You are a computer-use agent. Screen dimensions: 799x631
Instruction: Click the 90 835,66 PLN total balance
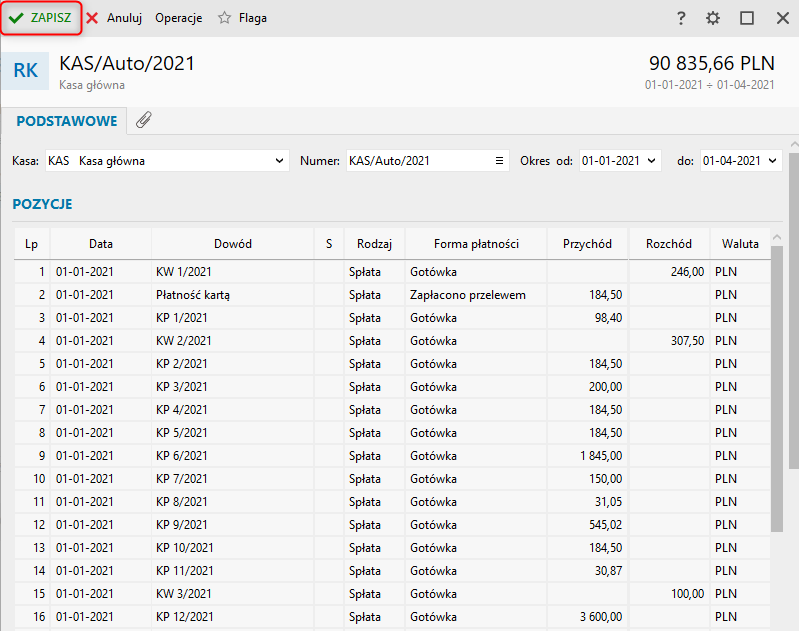pyautogui.click(x=712, y=63)
